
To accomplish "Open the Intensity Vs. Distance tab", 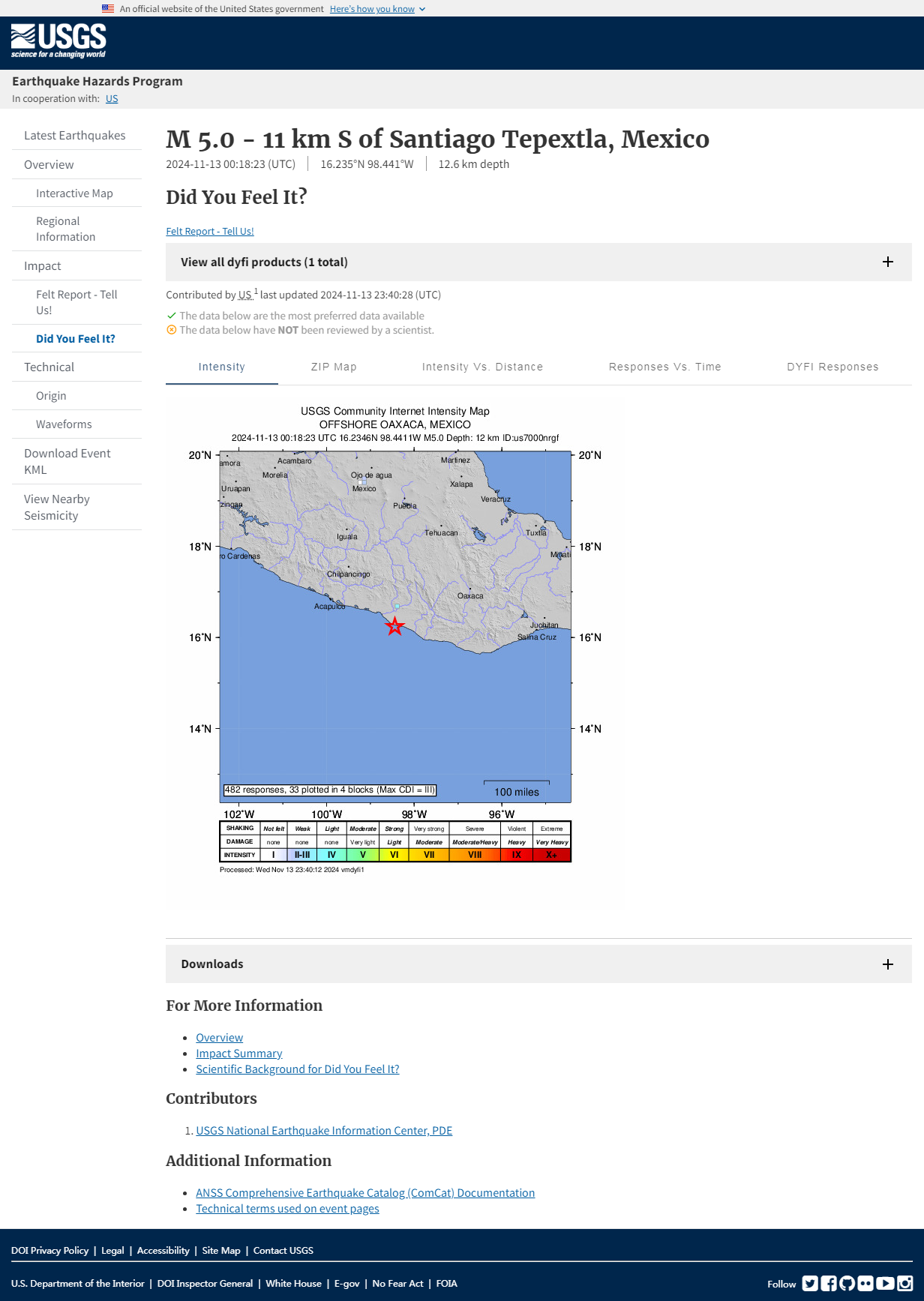I will click(482, 367).
